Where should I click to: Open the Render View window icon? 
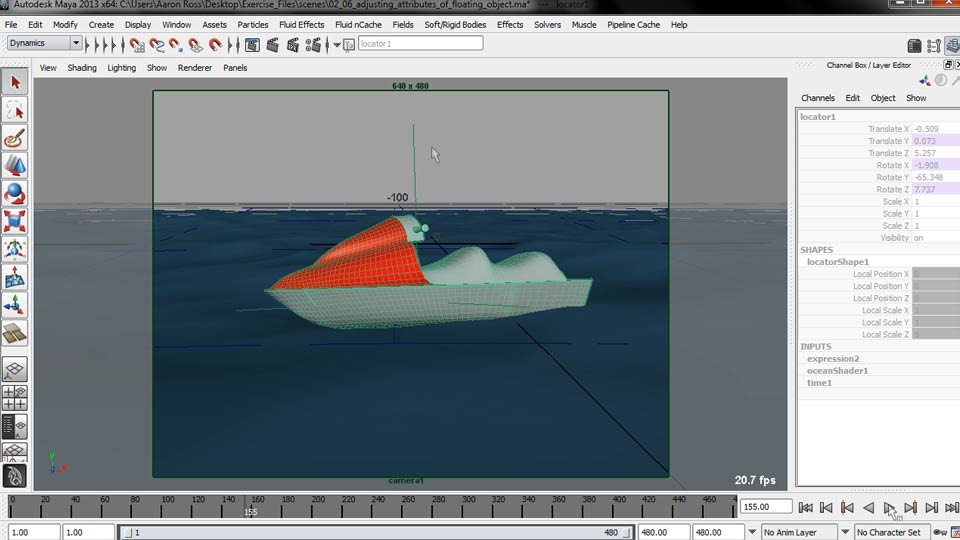pos(252,45)
